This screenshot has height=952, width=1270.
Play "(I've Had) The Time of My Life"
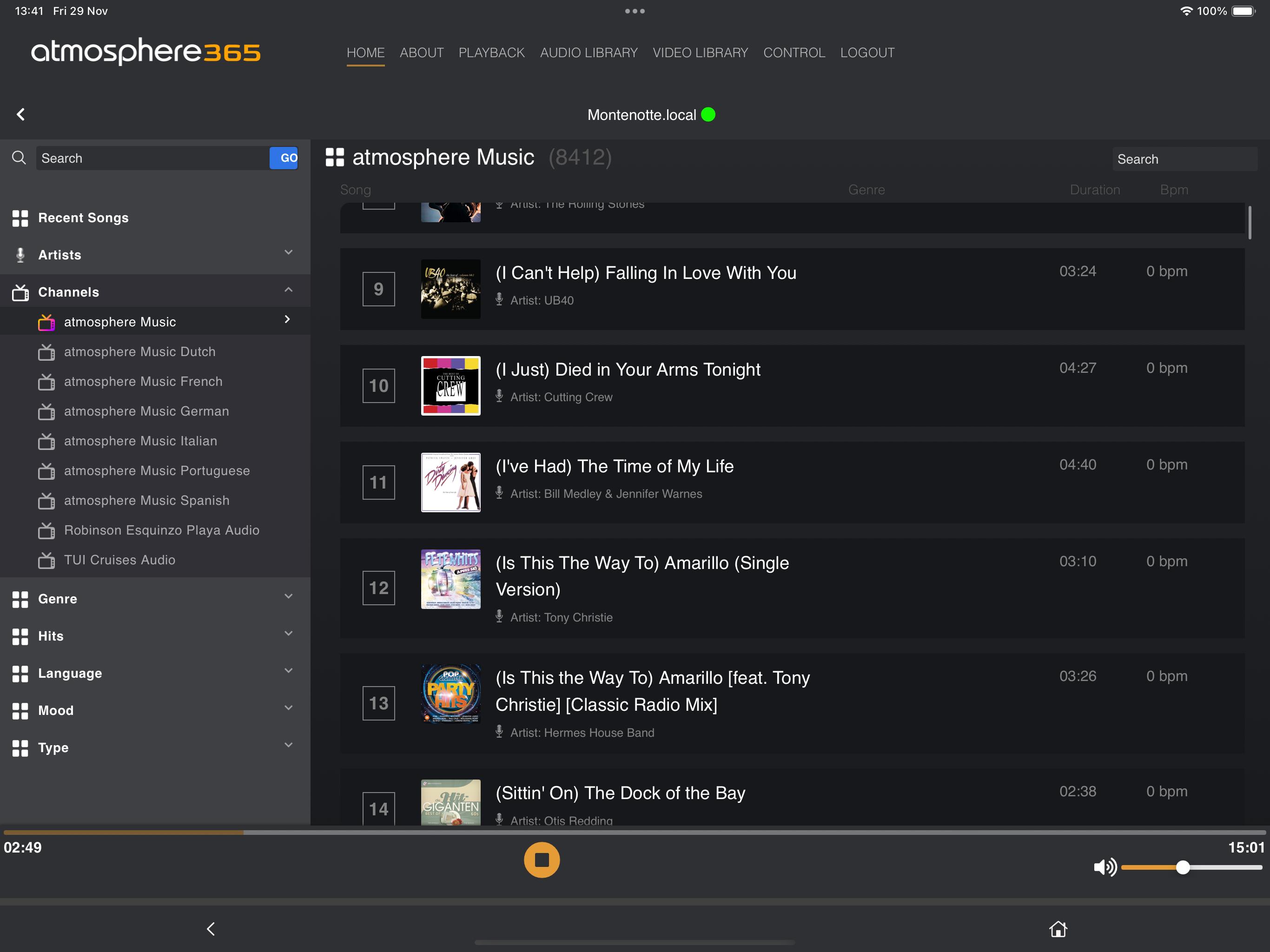click(x=615, y=466)
